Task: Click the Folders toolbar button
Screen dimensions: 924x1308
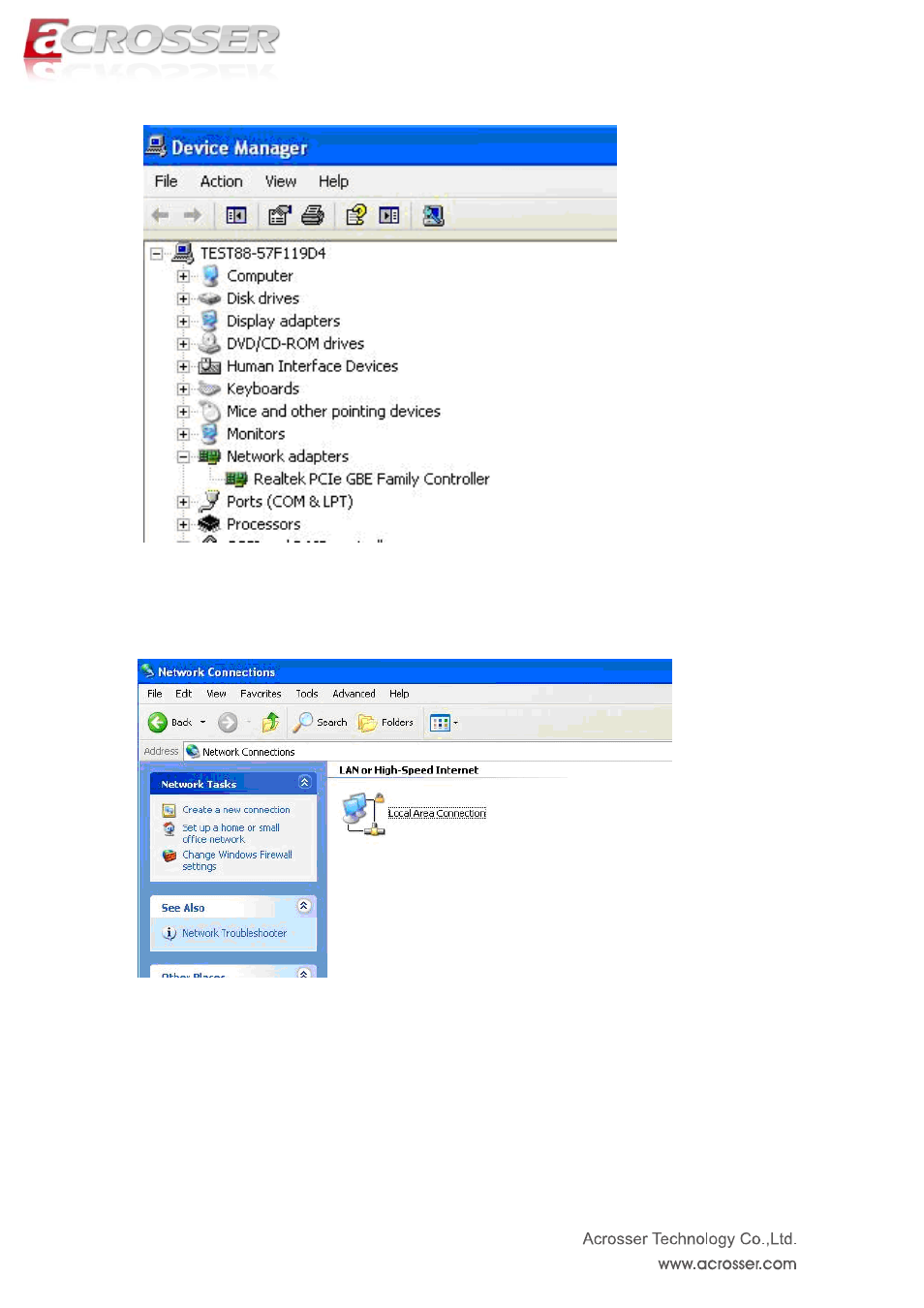Action: click(x=386, y=722)
